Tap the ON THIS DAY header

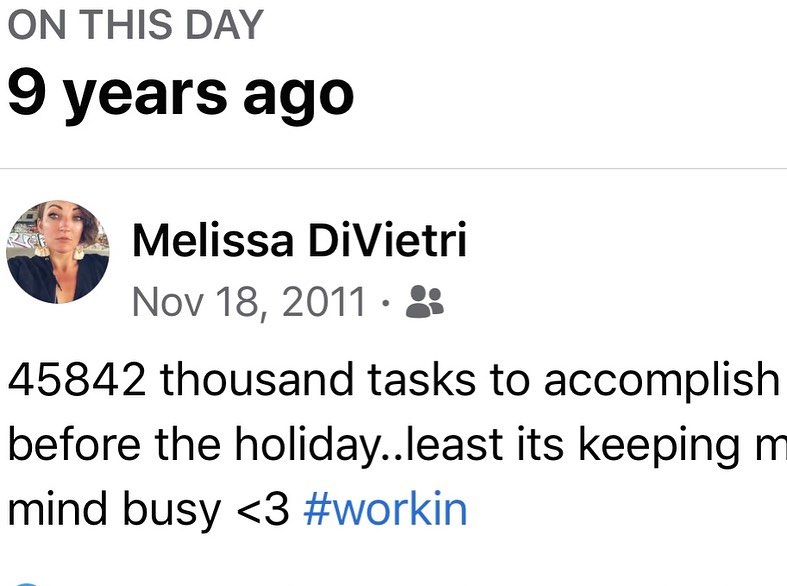[x=135, y=25]
